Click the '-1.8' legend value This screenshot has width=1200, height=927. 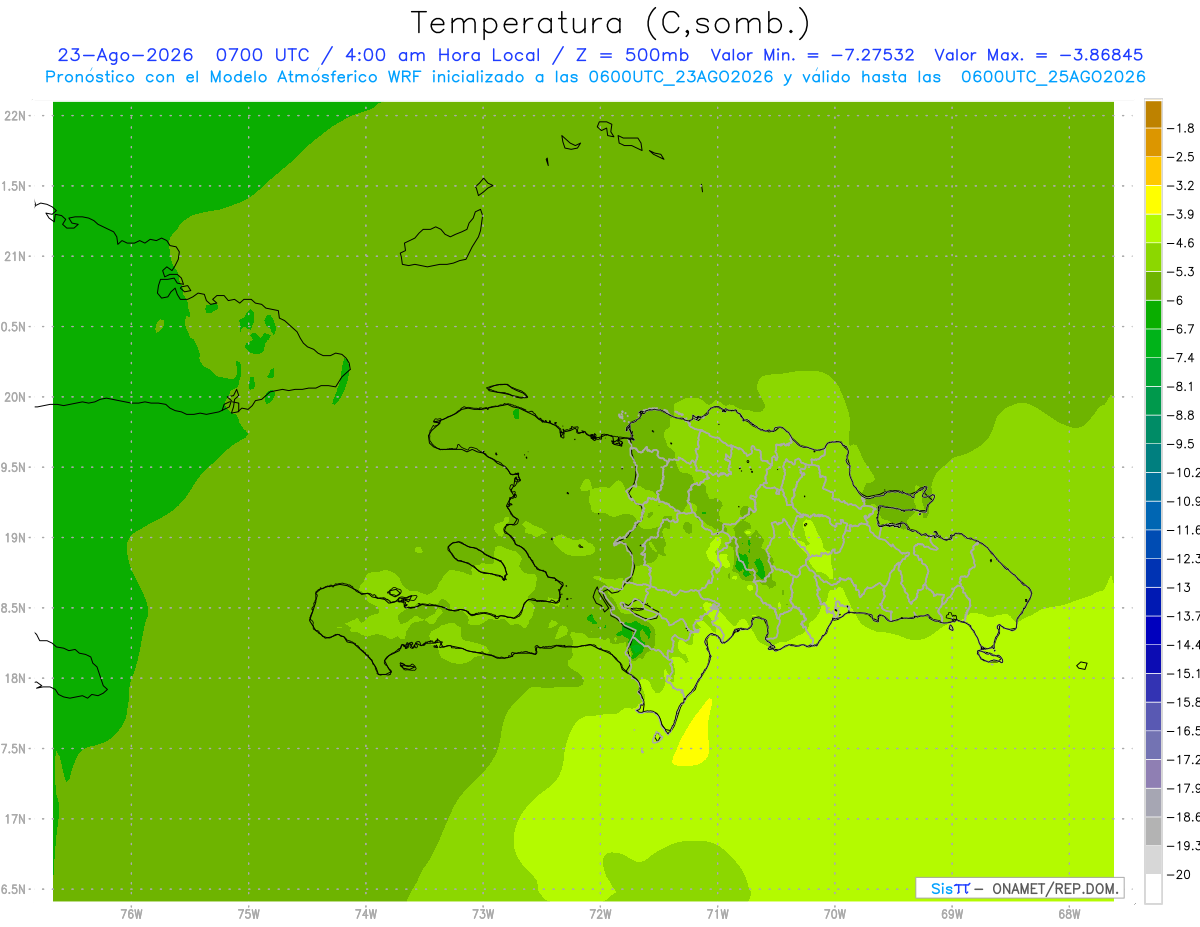[1181, 128]
